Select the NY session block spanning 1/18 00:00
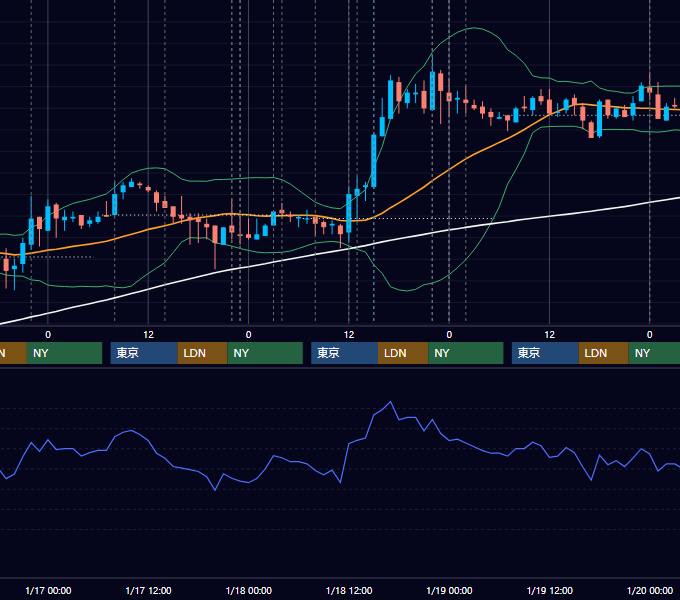 click(x=265, y=353)
